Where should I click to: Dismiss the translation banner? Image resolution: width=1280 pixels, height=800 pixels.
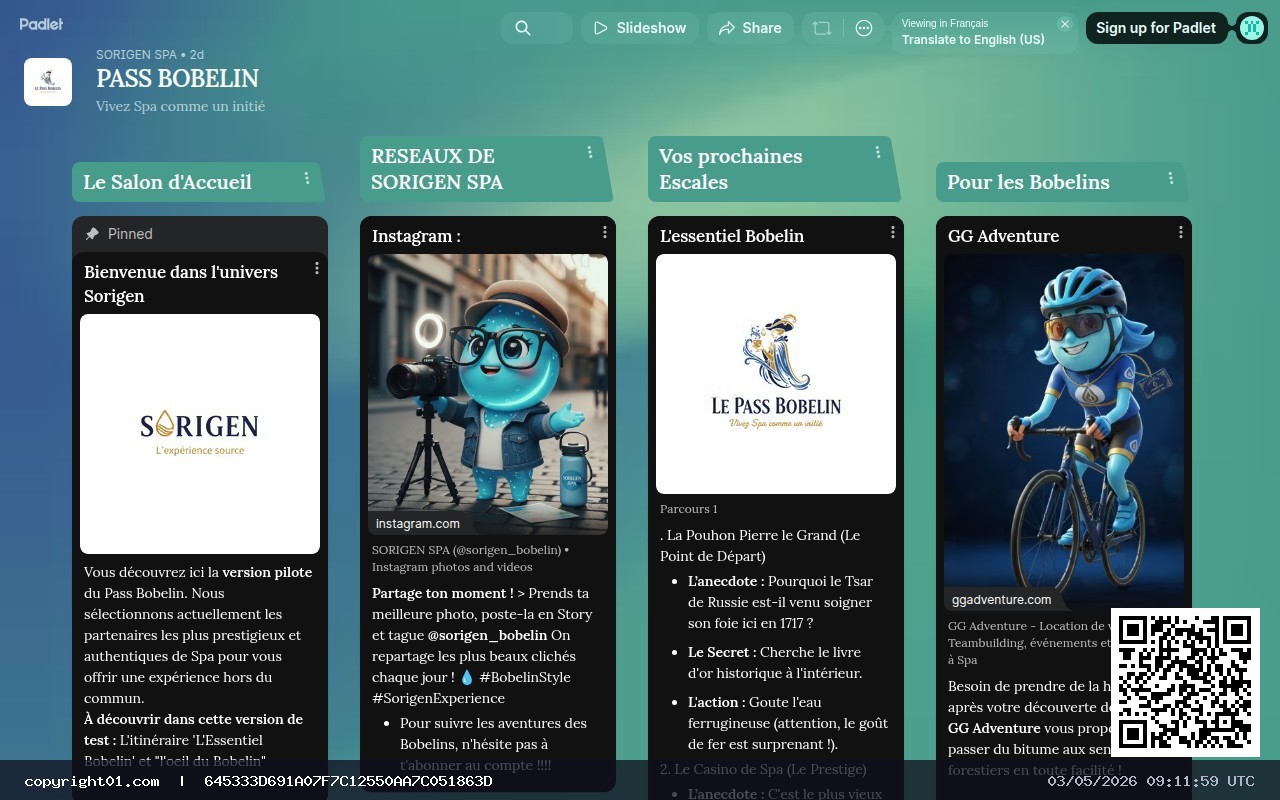(x=1065, y=24)
